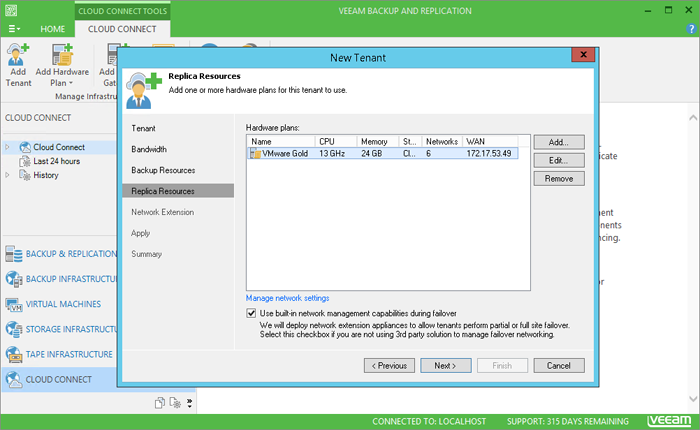Sort by the Networks column header

[442, 142]
